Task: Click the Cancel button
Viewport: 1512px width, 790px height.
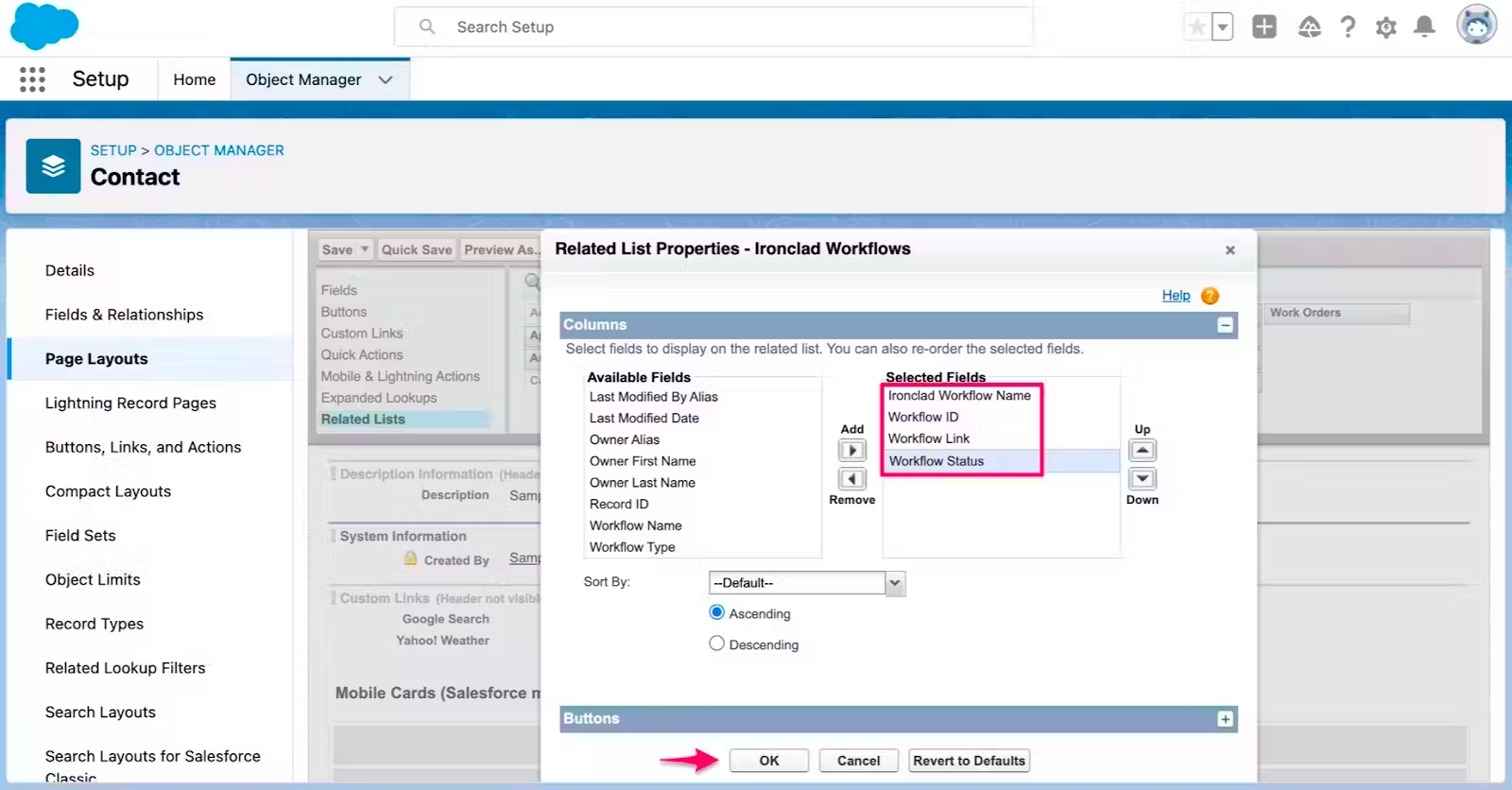Action: [858, 761]
